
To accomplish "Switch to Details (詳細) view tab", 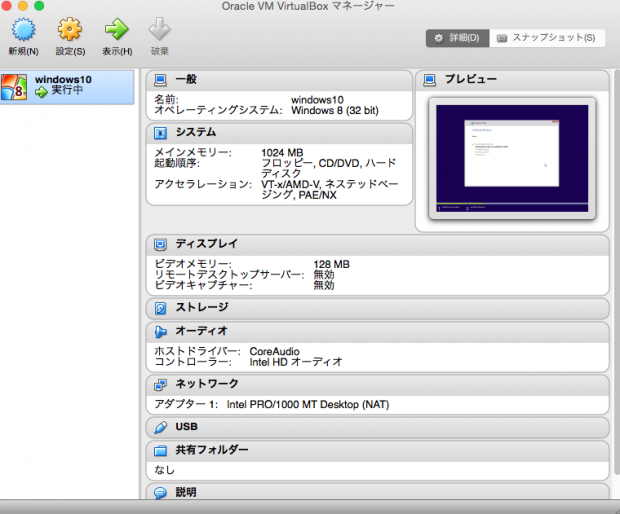I will (457, 38).
